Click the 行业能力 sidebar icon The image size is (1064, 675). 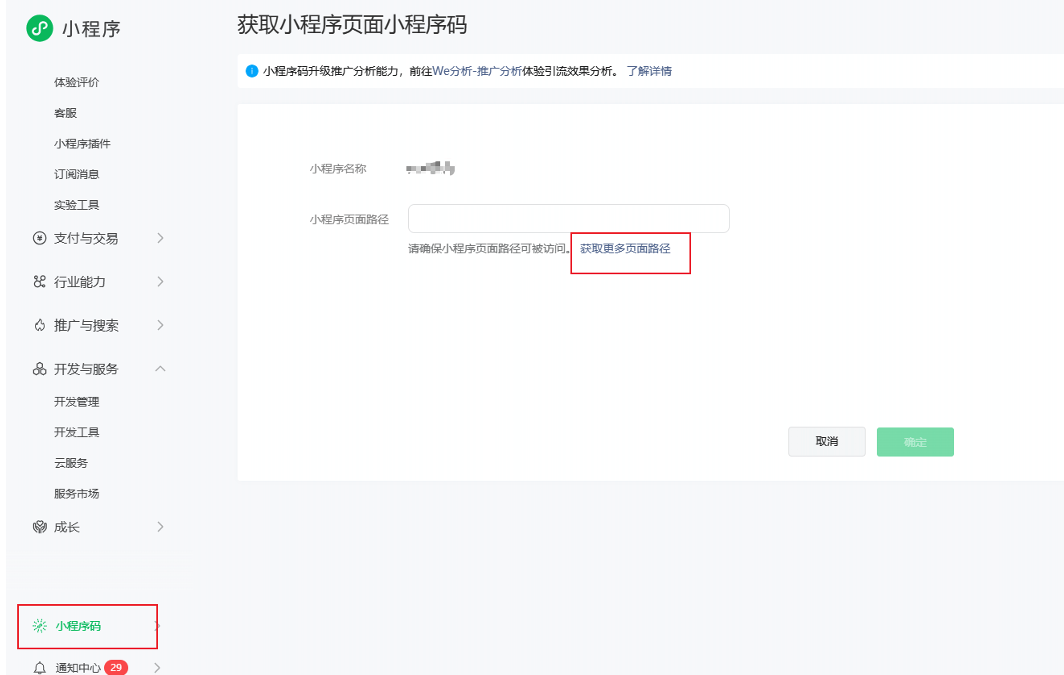40,282
